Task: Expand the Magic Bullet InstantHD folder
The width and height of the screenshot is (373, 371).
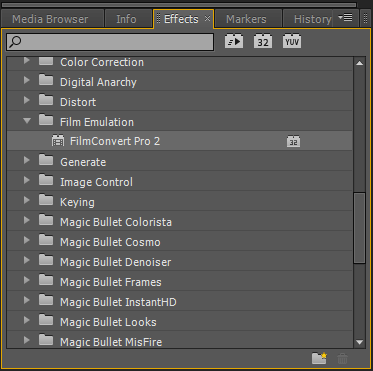Action: (27, 301)
